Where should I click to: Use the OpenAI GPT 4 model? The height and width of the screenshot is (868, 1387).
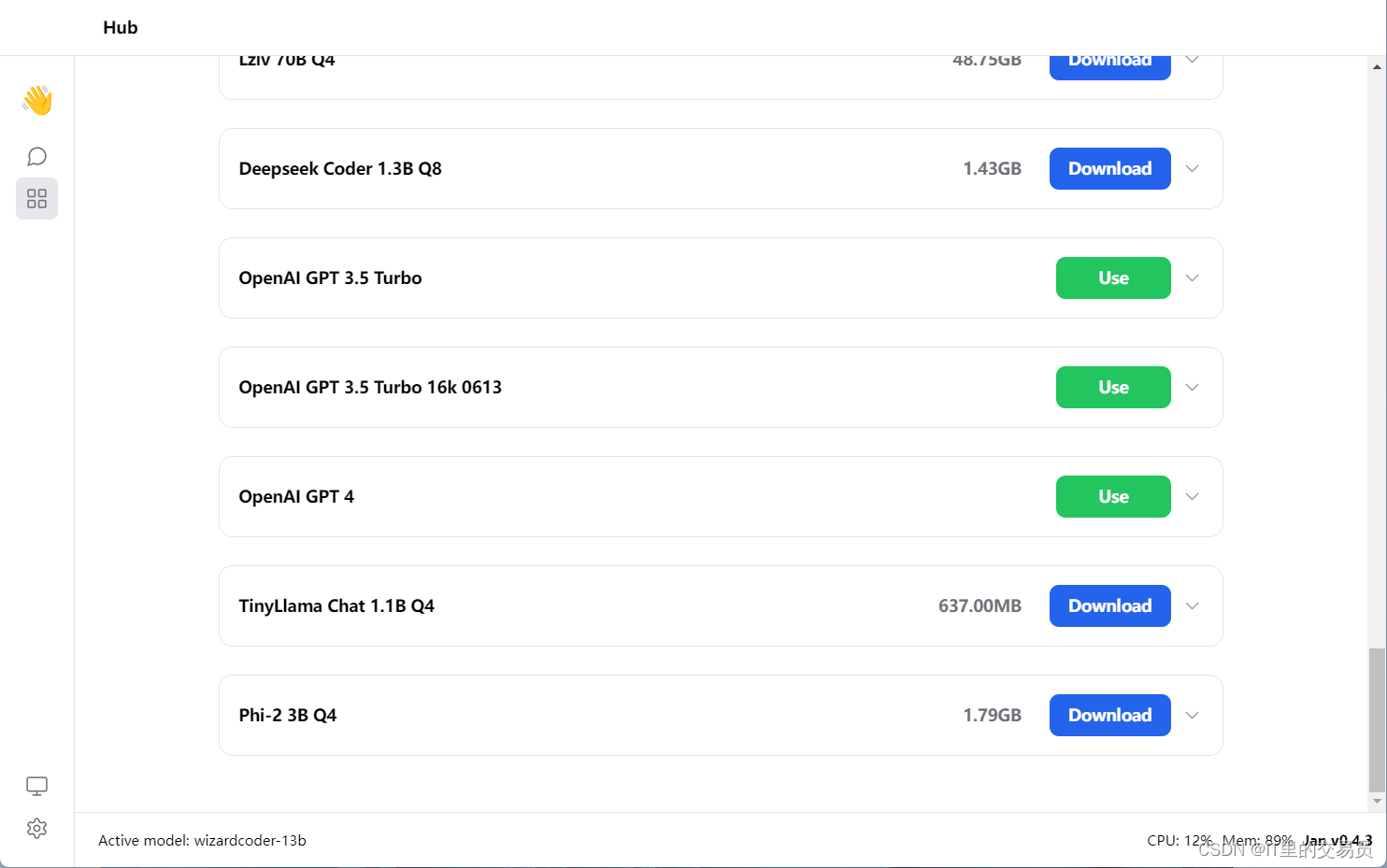(x=1113, y=496)
